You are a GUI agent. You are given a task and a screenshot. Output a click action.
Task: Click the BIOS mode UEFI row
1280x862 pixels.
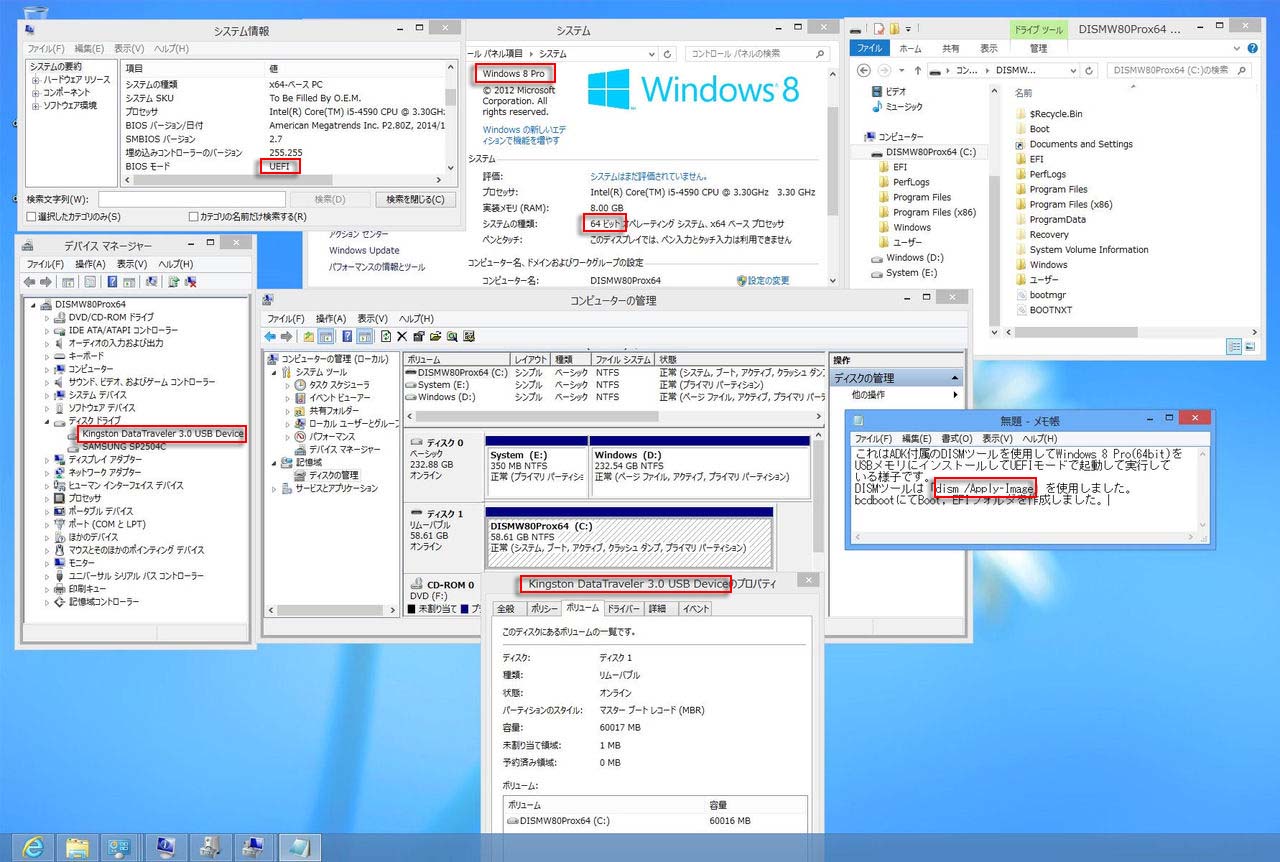tap(284, 166)
